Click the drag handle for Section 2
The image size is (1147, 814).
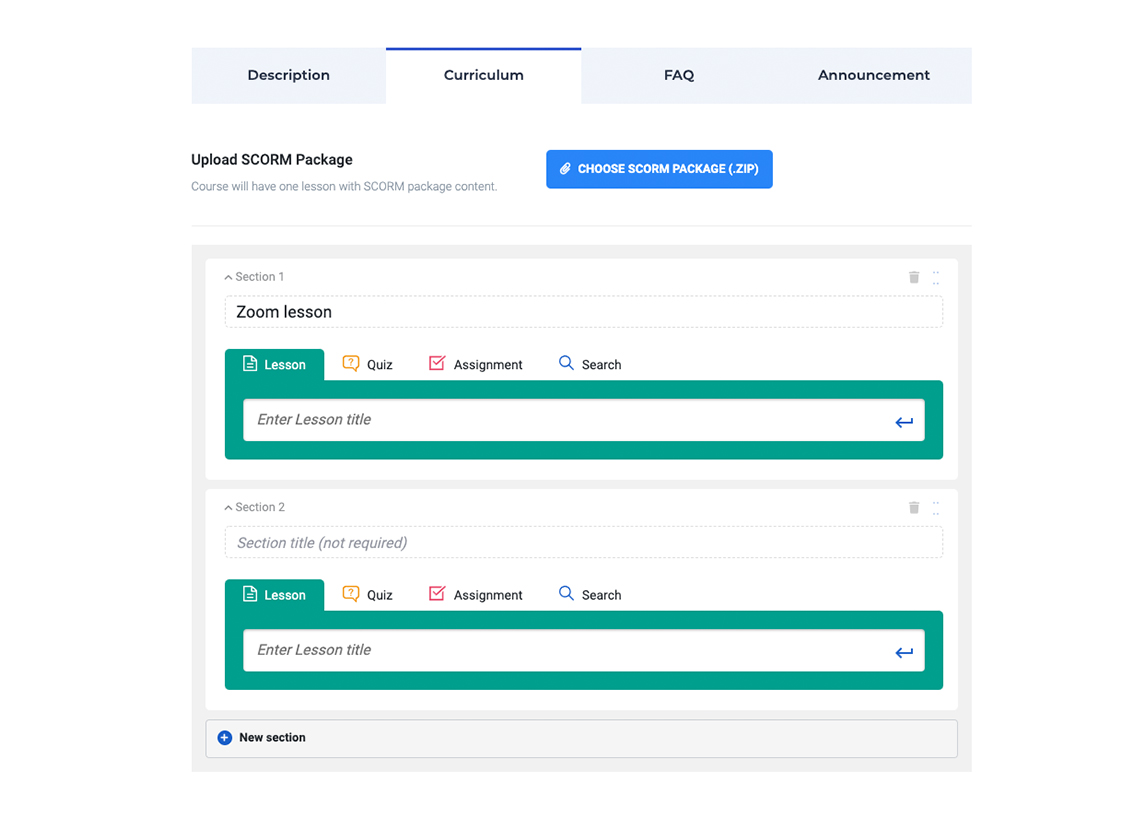936,508
